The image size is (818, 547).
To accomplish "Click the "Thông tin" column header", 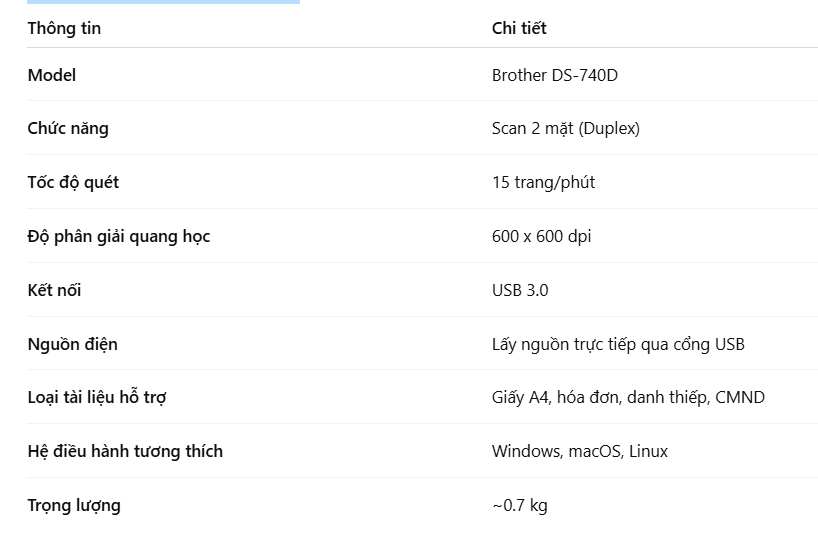I will coord(64,28).
